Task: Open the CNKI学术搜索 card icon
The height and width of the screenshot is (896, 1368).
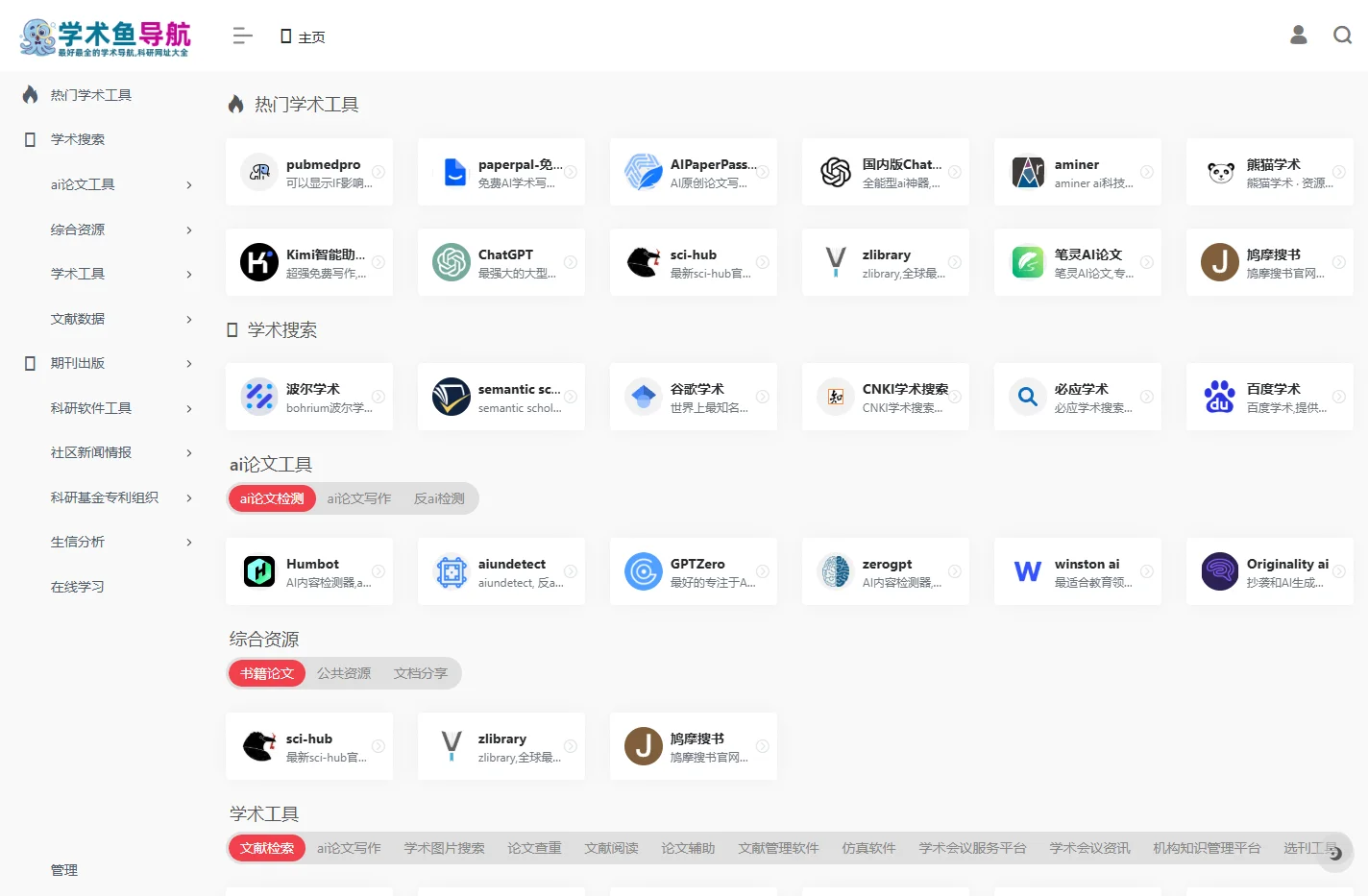Action: (836, 397)
